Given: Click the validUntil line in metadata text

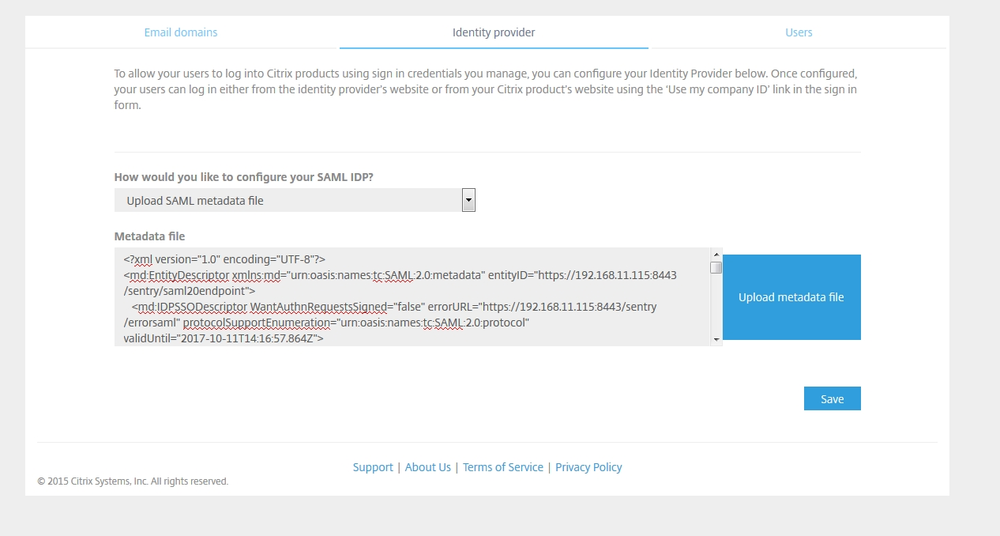Looking at the screenshot, I should [223, 339].
